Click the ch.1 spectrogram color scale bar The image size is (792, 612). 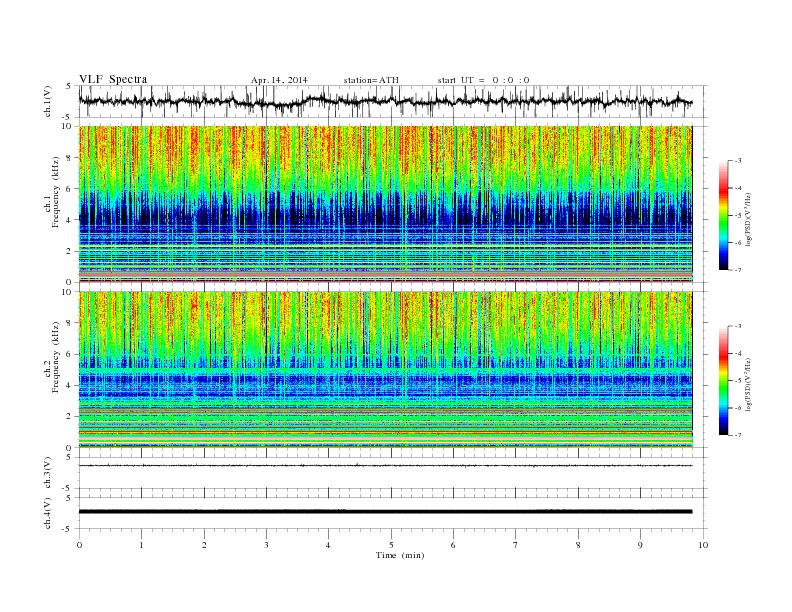pyautogui.click(x=723, y=216)
